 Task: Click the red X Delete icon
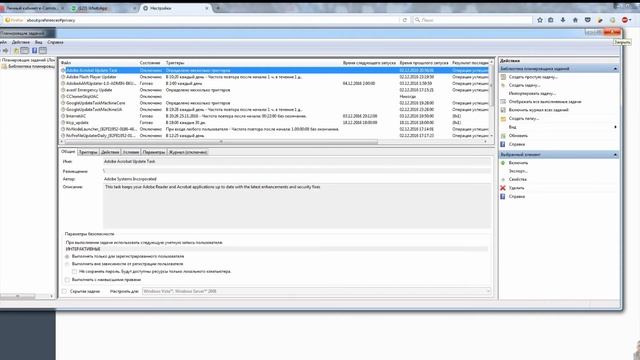tap(503, 188)
